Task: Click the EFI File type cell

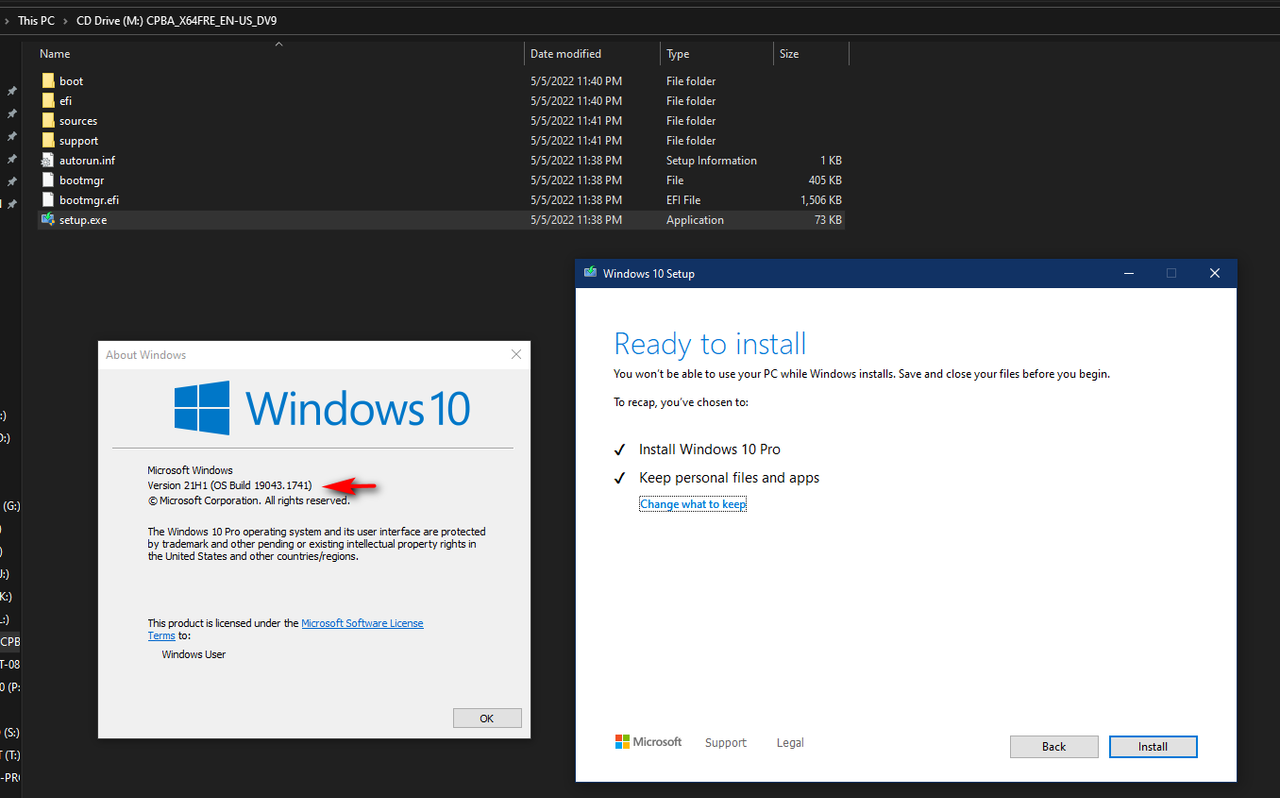Action: click(684, 200)
